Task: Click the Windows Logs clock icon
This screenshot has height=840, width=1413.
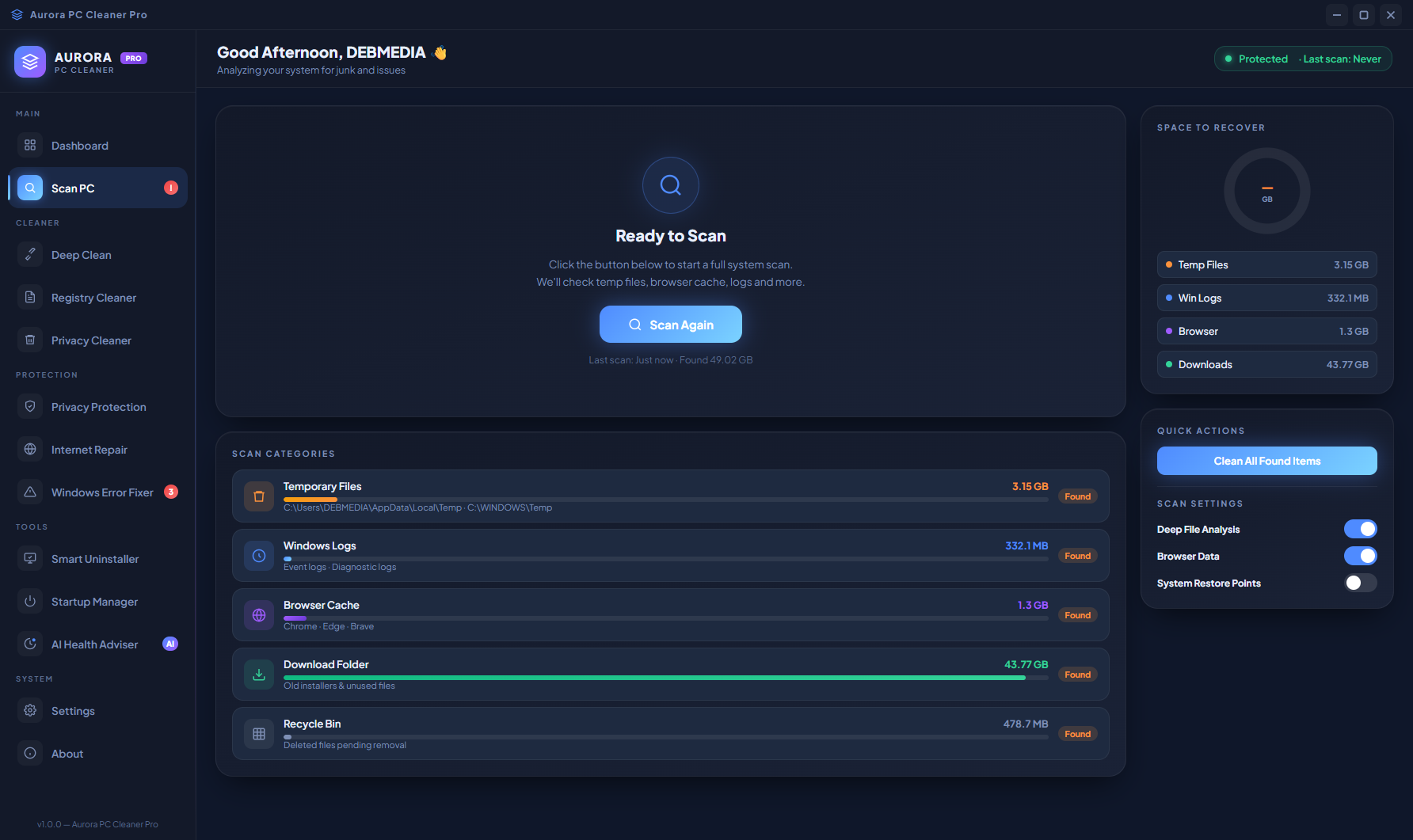Action: click(259, 556)
